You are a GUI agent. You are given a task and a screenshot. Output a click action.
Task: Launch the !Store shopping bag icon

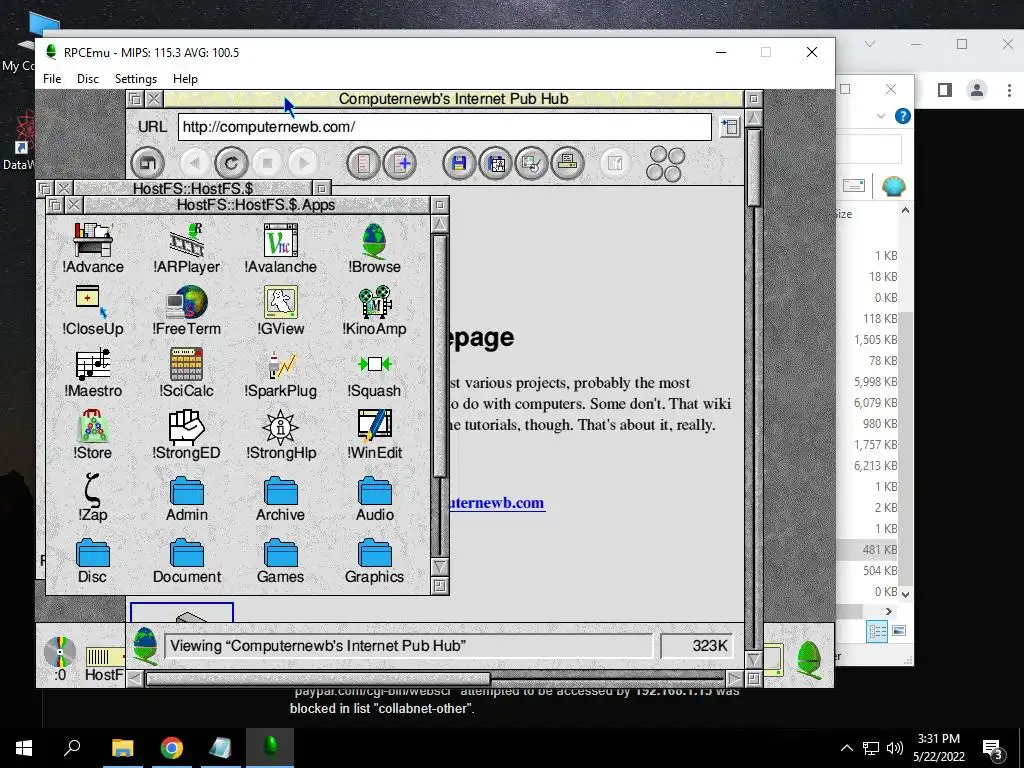93,434
